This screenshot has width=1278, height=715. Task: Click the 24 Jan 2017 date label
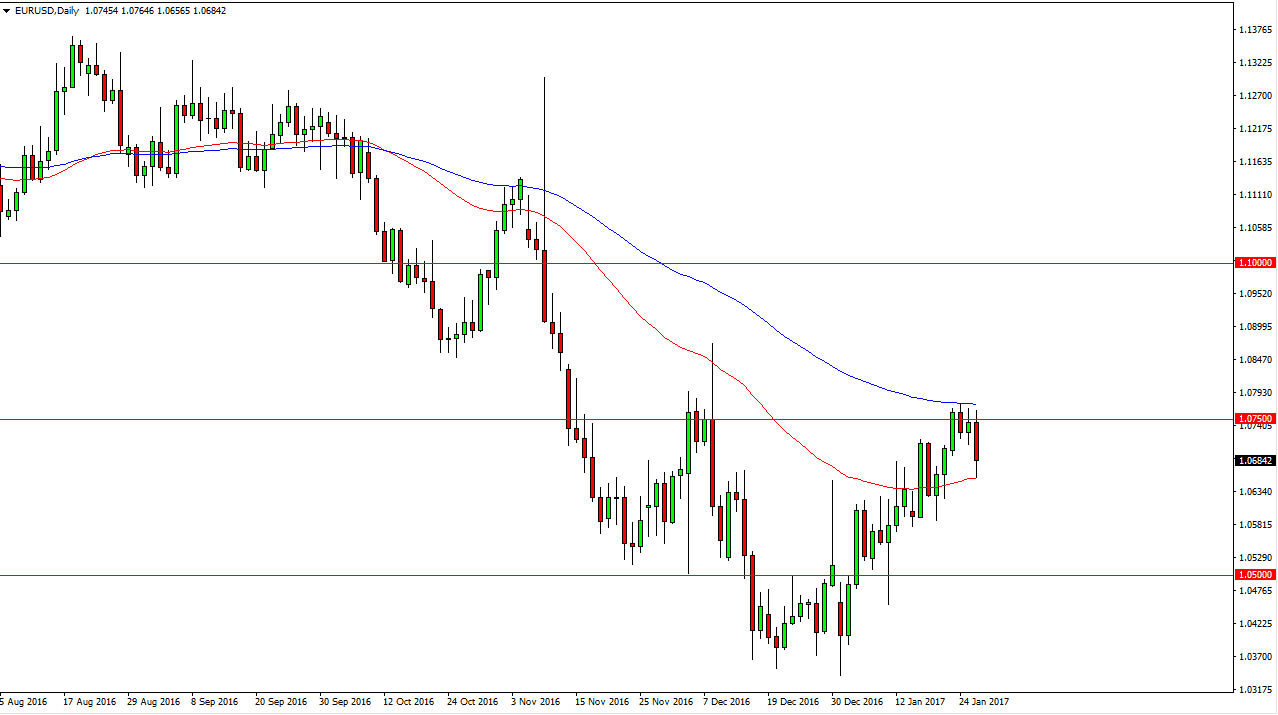pyautogui.click(x=985, y=701)
